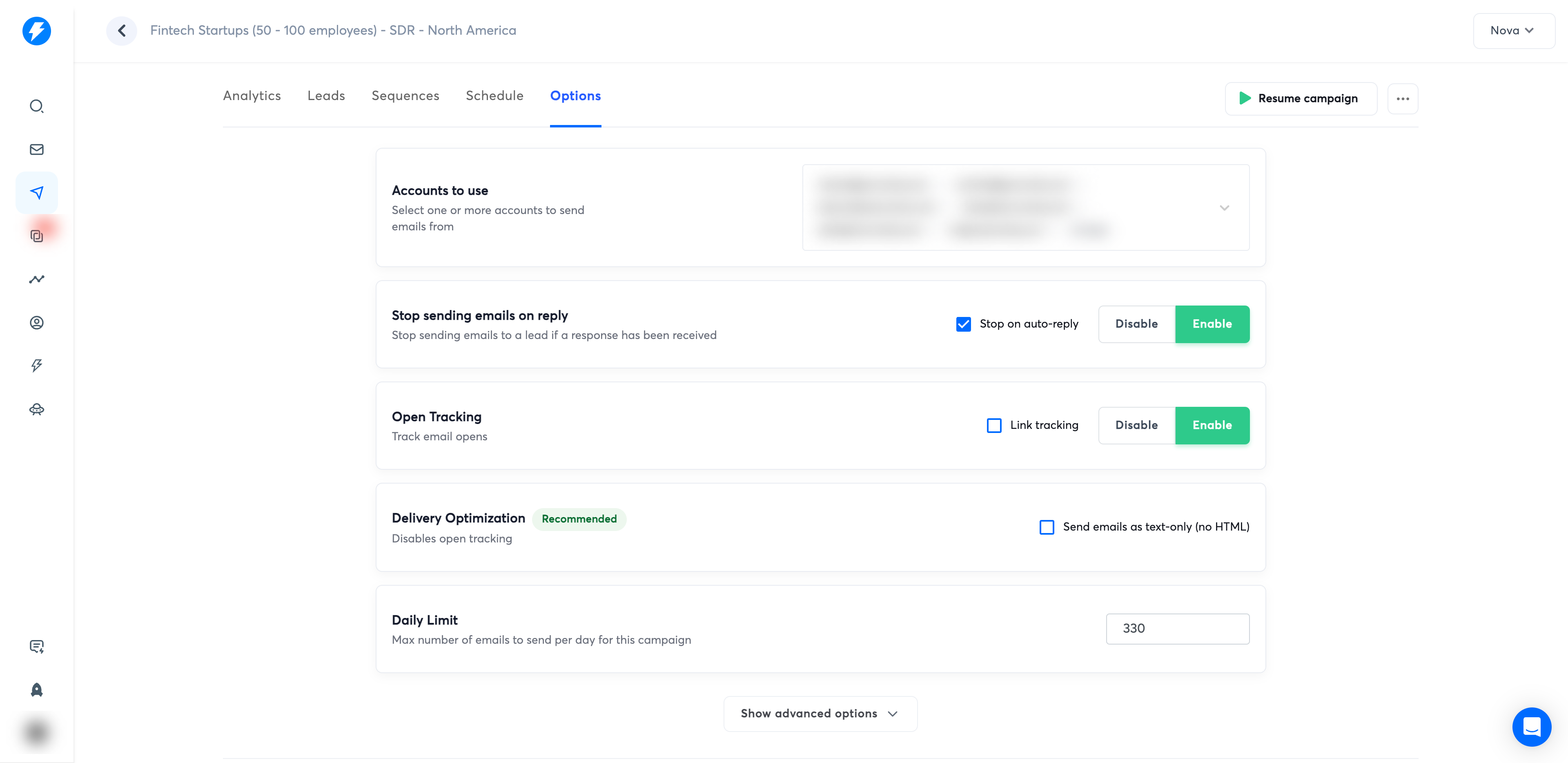Switch to the Analytics tab
Viewport: 1568px width, 763px height.
click(x=252, y=96)
